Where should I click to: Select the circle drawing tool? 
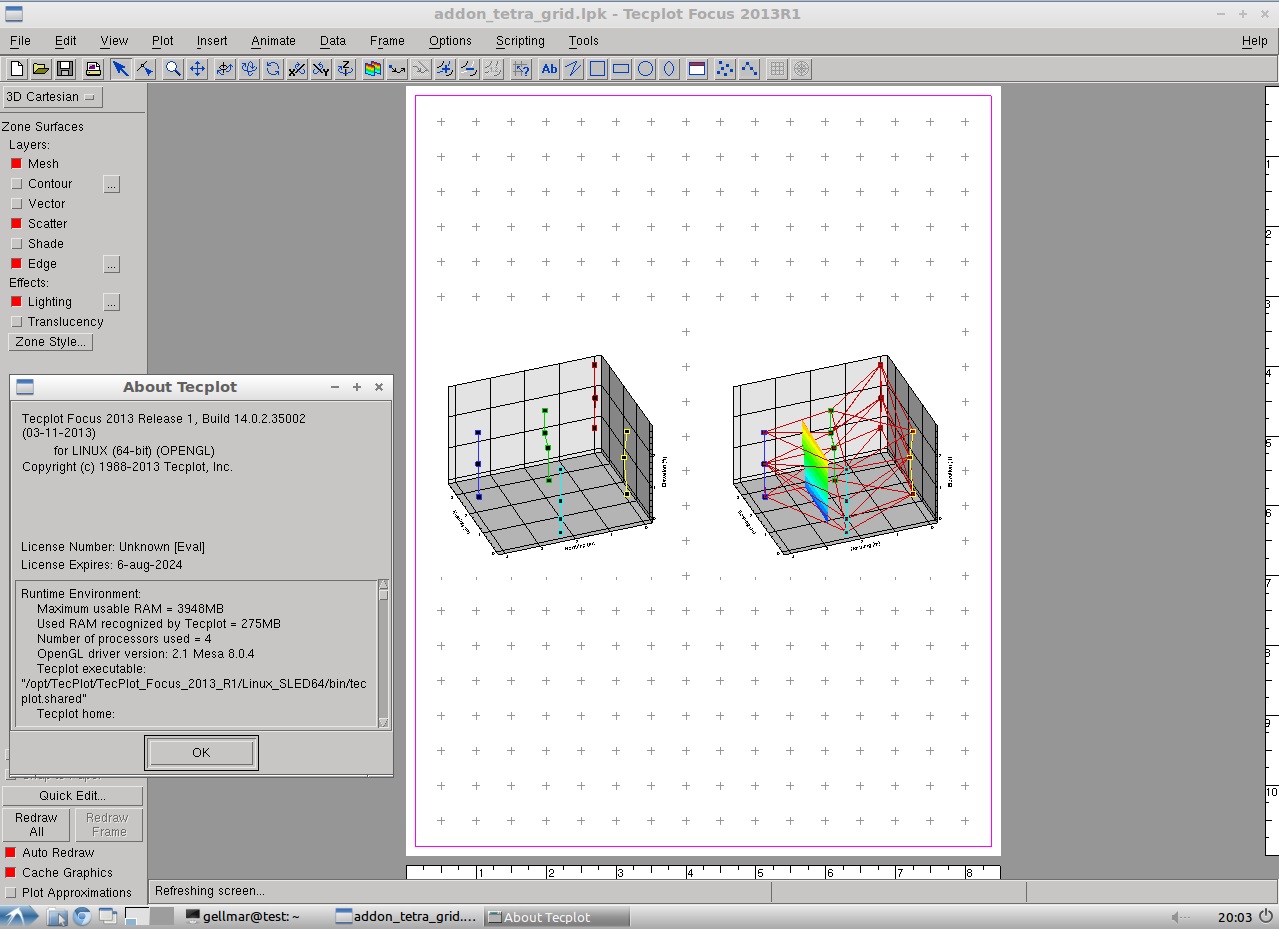click(x=646, y=69)
